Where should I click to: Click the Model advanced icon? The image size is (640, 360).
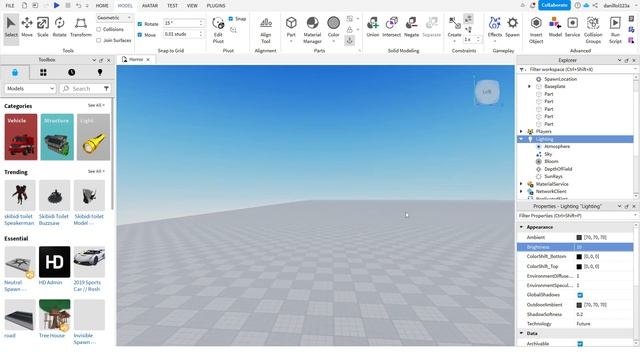click(555, 27)
